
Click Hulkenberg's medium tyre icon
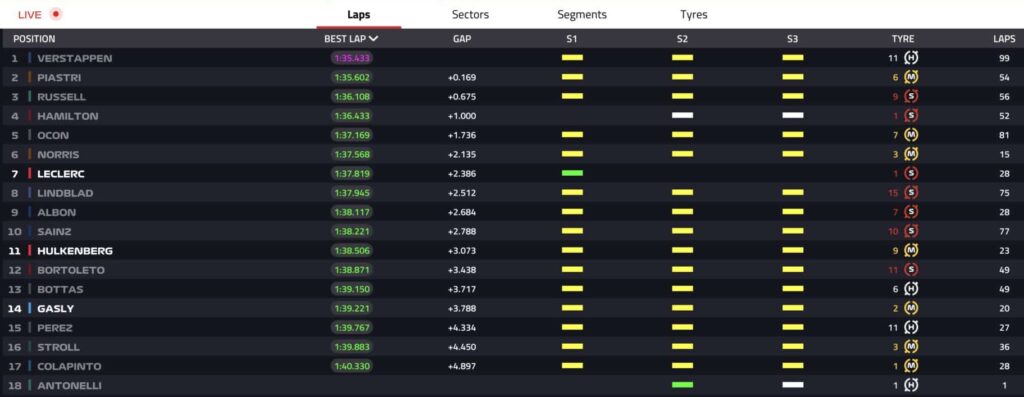click(911, 251)
